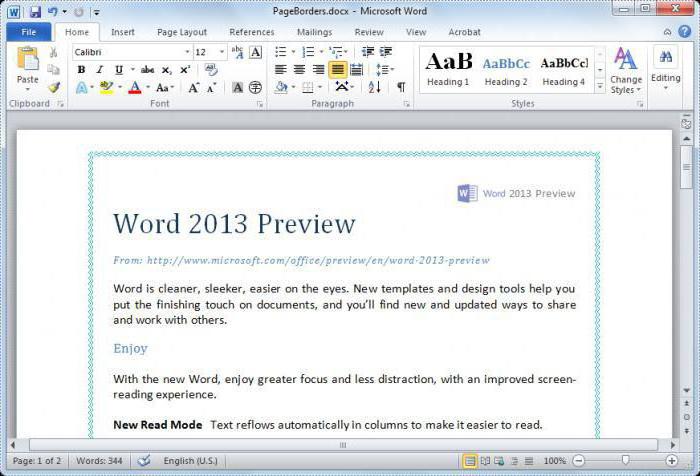The image size is (700, 476).
Task: Copy selection using the Copy icon
Action: [54, 70]
